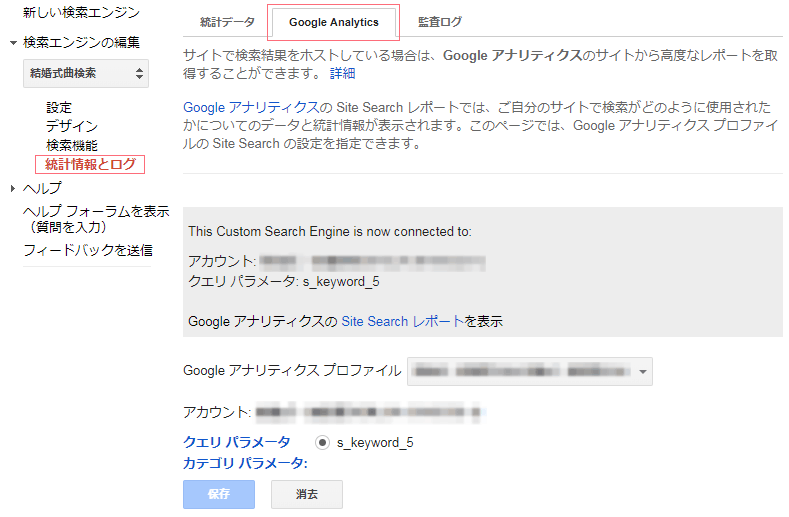
Task: Select 統計情報とログ in the sidebar
Action: pos(91,164)
